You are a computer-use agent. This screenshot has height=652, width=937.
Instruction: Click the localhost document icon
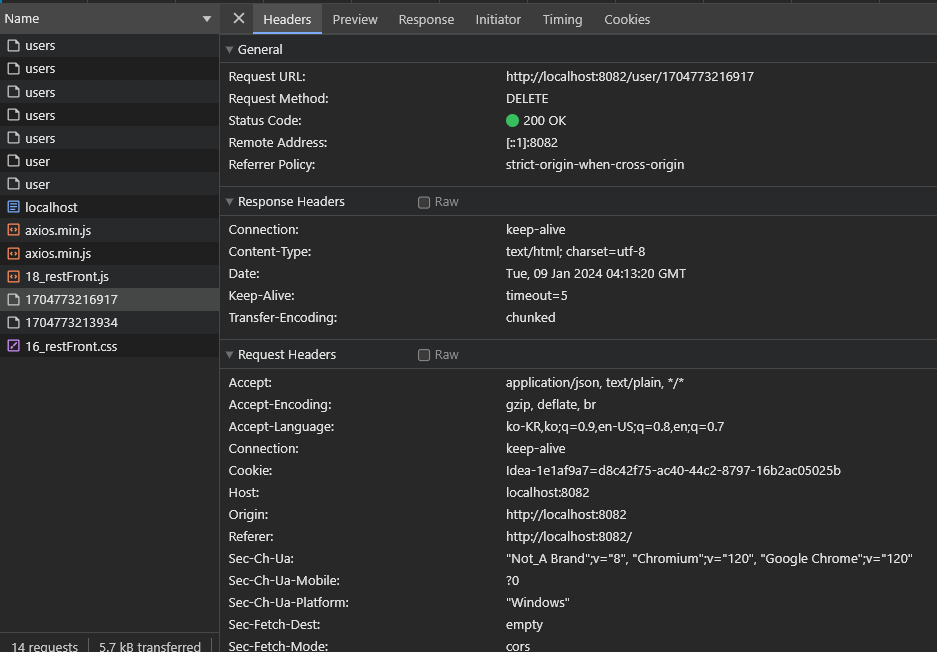[13, 207]
